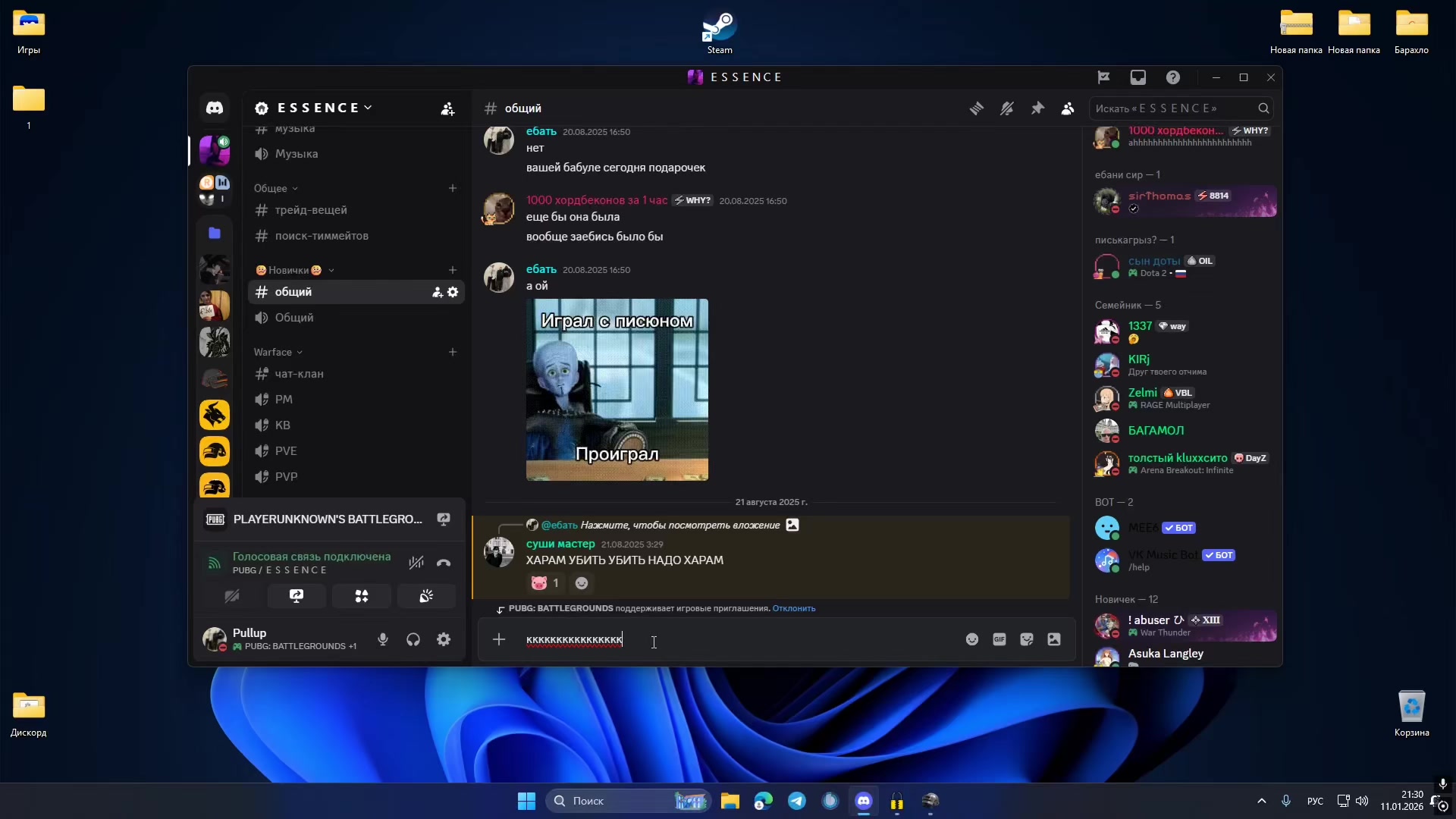Add channel to the Warface category
Viewport: 1456px width, 819px height.
point(453,352)
